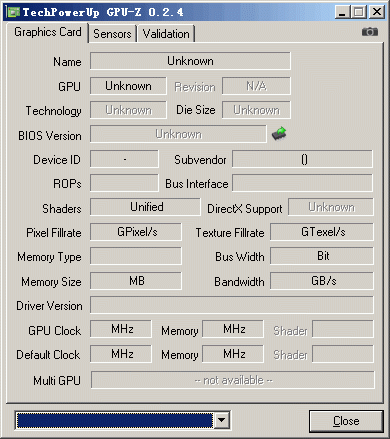Click Shader field in GPU Clock row
This screenshot has width=390, height=439.
click(343, 329)
